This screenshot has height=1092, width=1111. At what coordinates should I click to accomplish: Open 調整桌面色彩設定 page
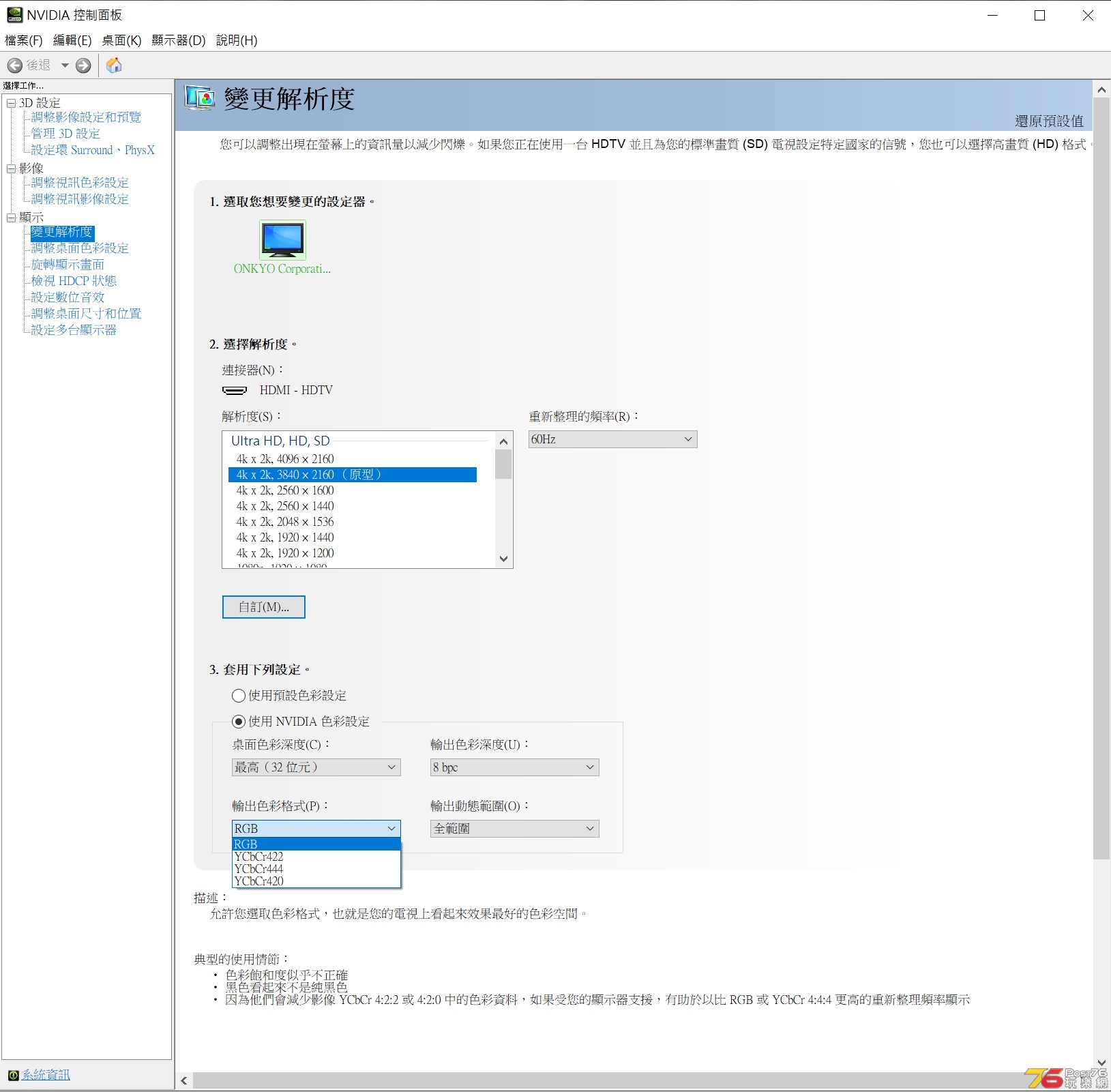tap(80, 248)
